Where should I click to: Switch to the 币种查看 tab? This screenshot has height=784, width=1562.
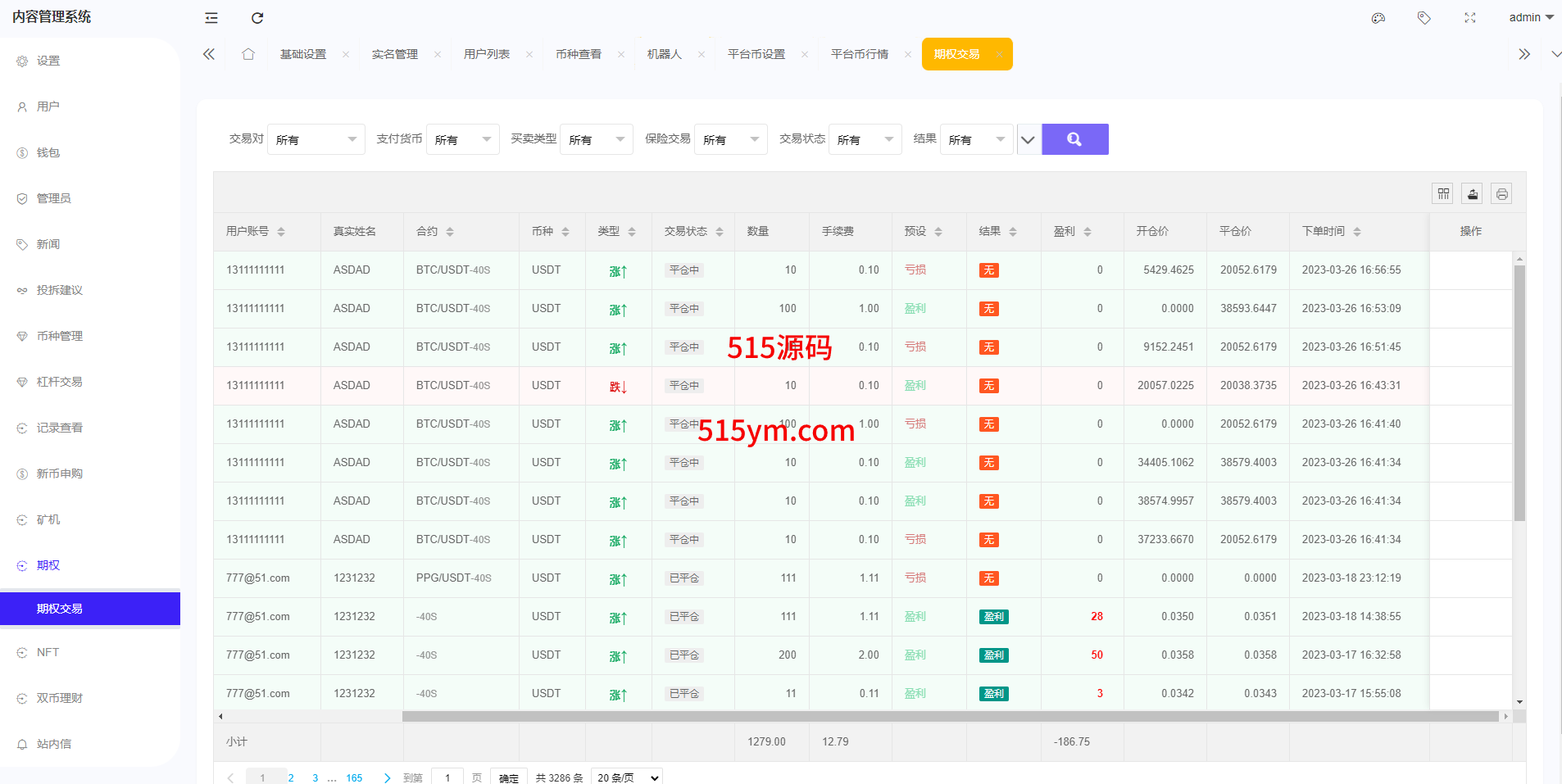coord(579,54)
